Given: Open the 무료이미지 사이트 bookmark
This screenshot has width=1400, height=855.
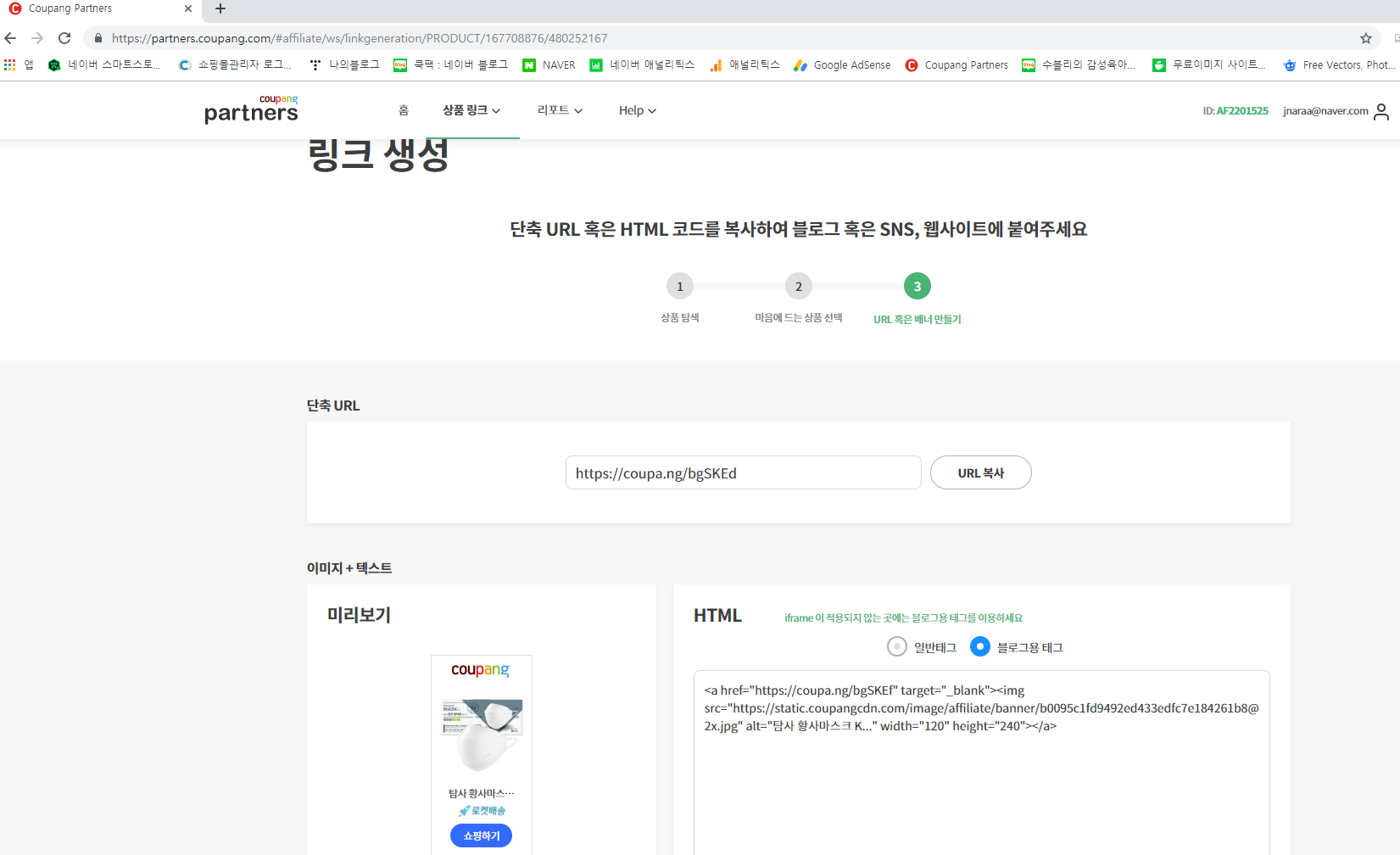Looking at the screenshot, I should pos(1209,64).
